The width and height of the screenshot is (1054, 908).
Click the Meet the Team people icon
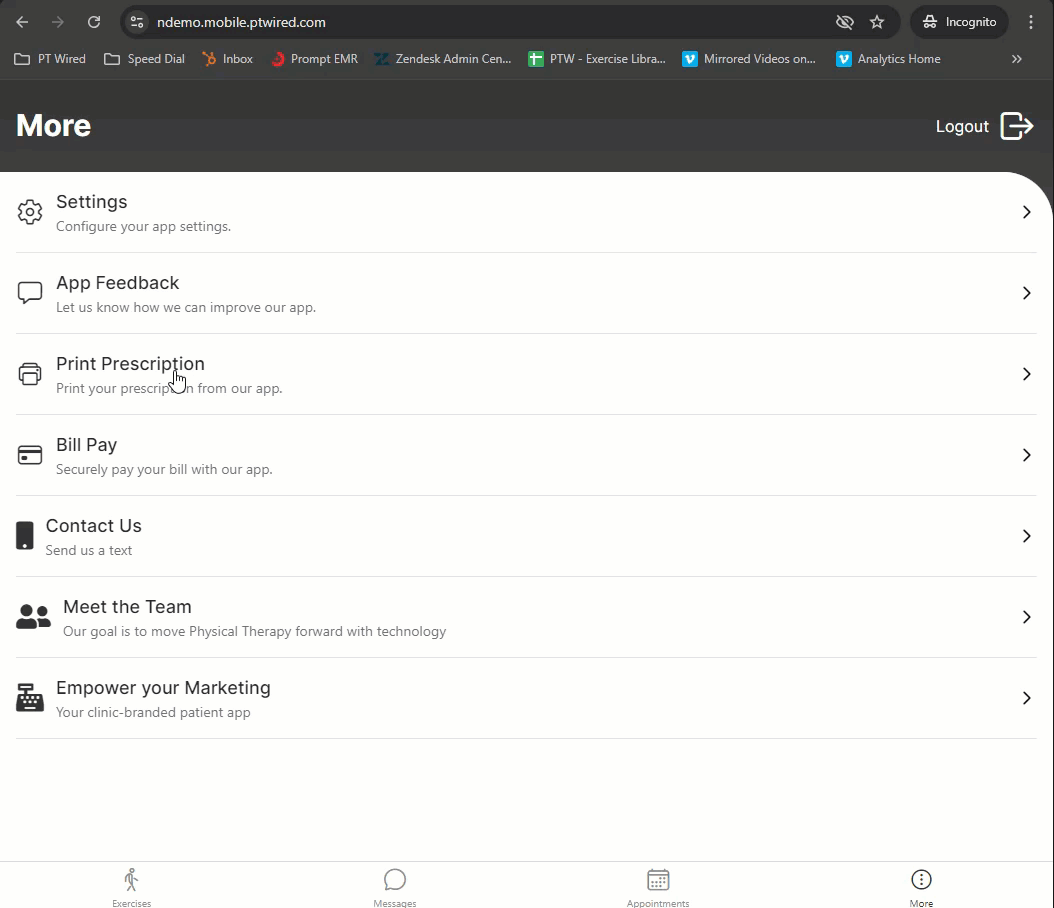pos(33,617)
